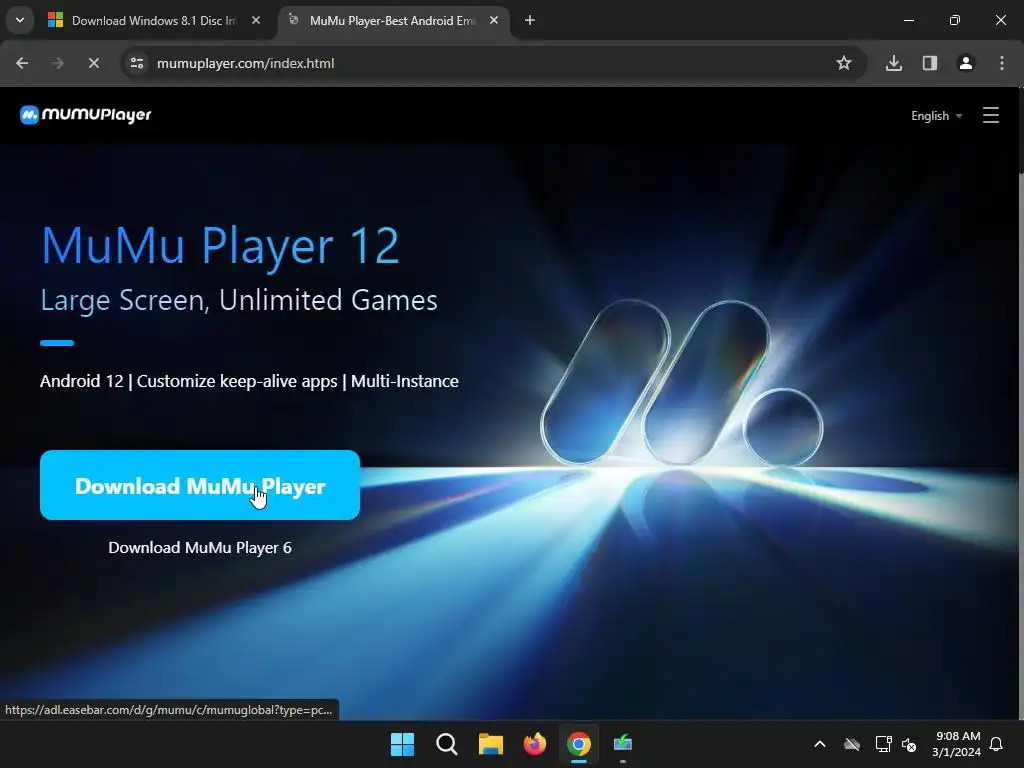Toggle Chrome side panel
Image resolution: width=1024 pixels, height=768 pixels.
[930, 63]
